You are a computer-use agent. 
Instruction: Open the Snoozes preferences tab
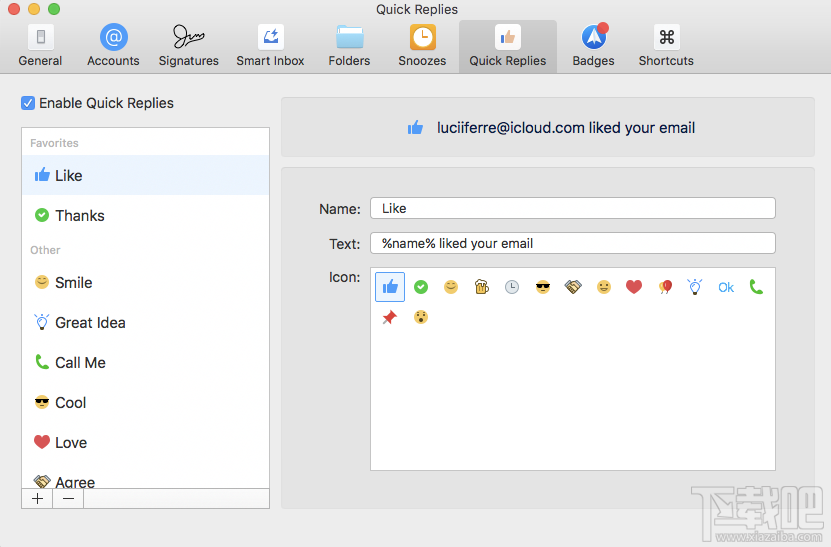(x=422, y=46)
